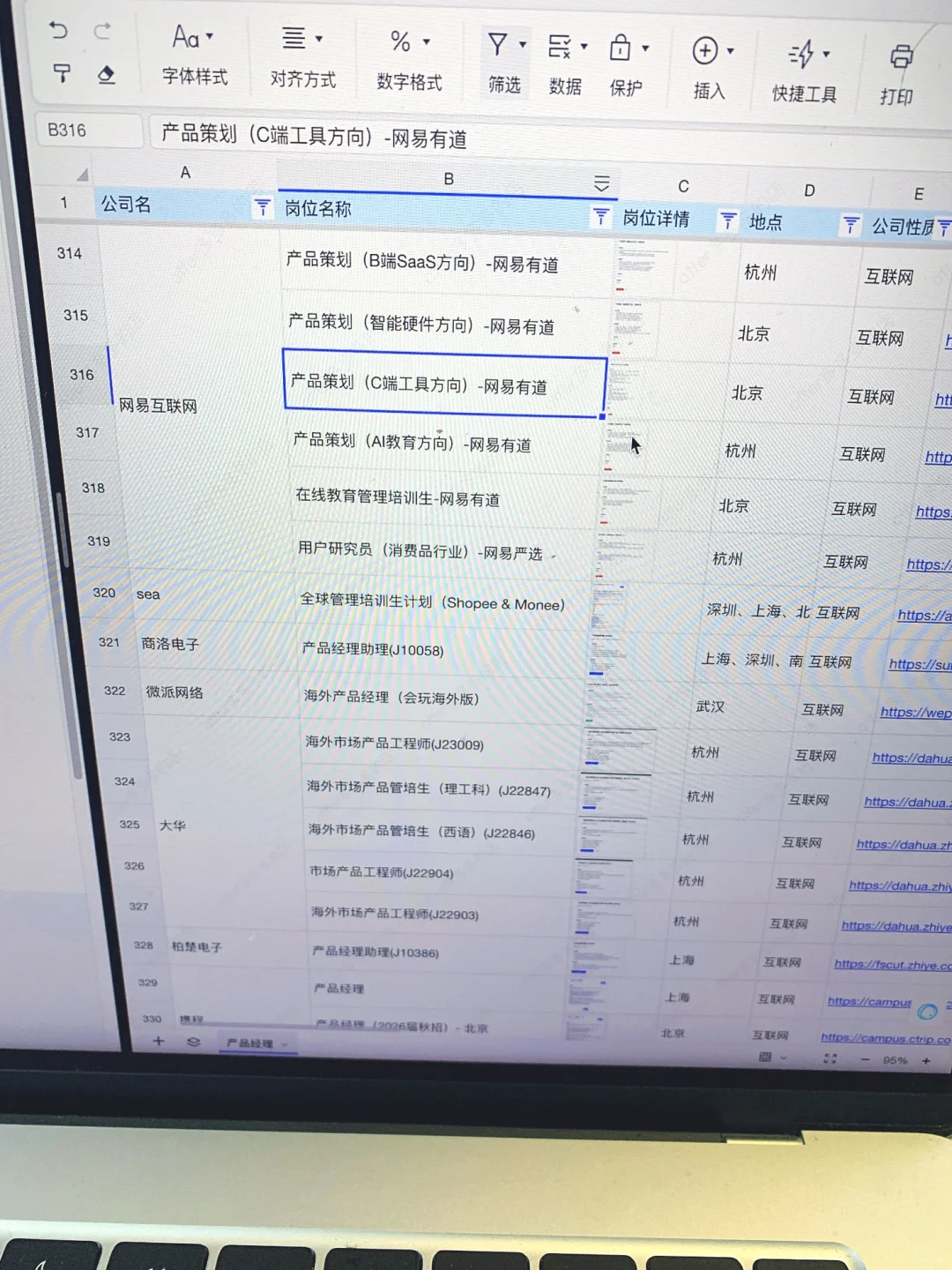Click the view mode icon in status bar
This screenshot has width=952, height=1270.
(765, 1057)
